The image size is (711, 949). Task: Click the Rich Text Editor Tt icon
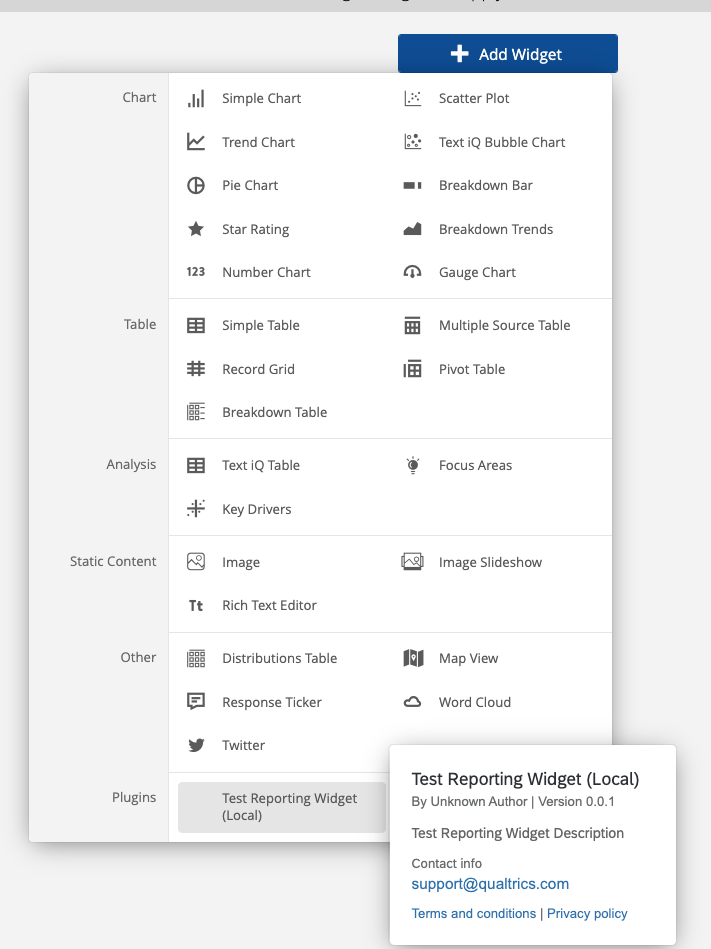coord(195,605)
